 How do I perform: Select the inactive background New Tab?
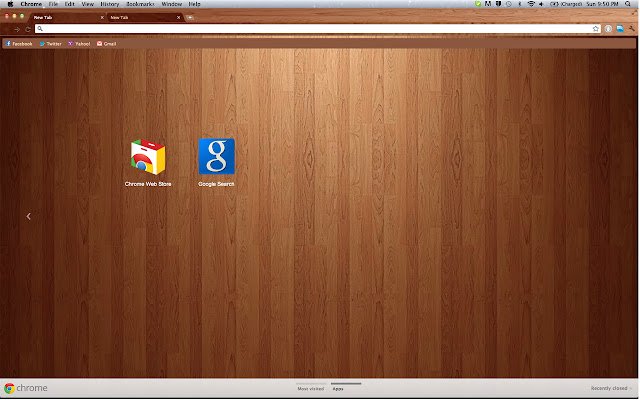145,18
